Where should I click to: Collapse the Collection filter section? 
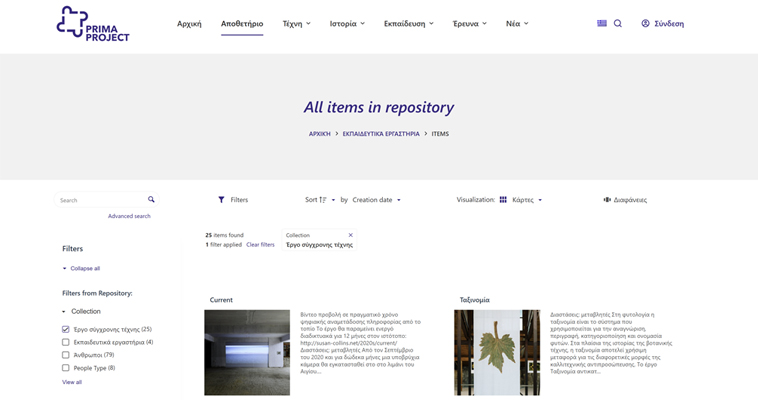(81, 311)
